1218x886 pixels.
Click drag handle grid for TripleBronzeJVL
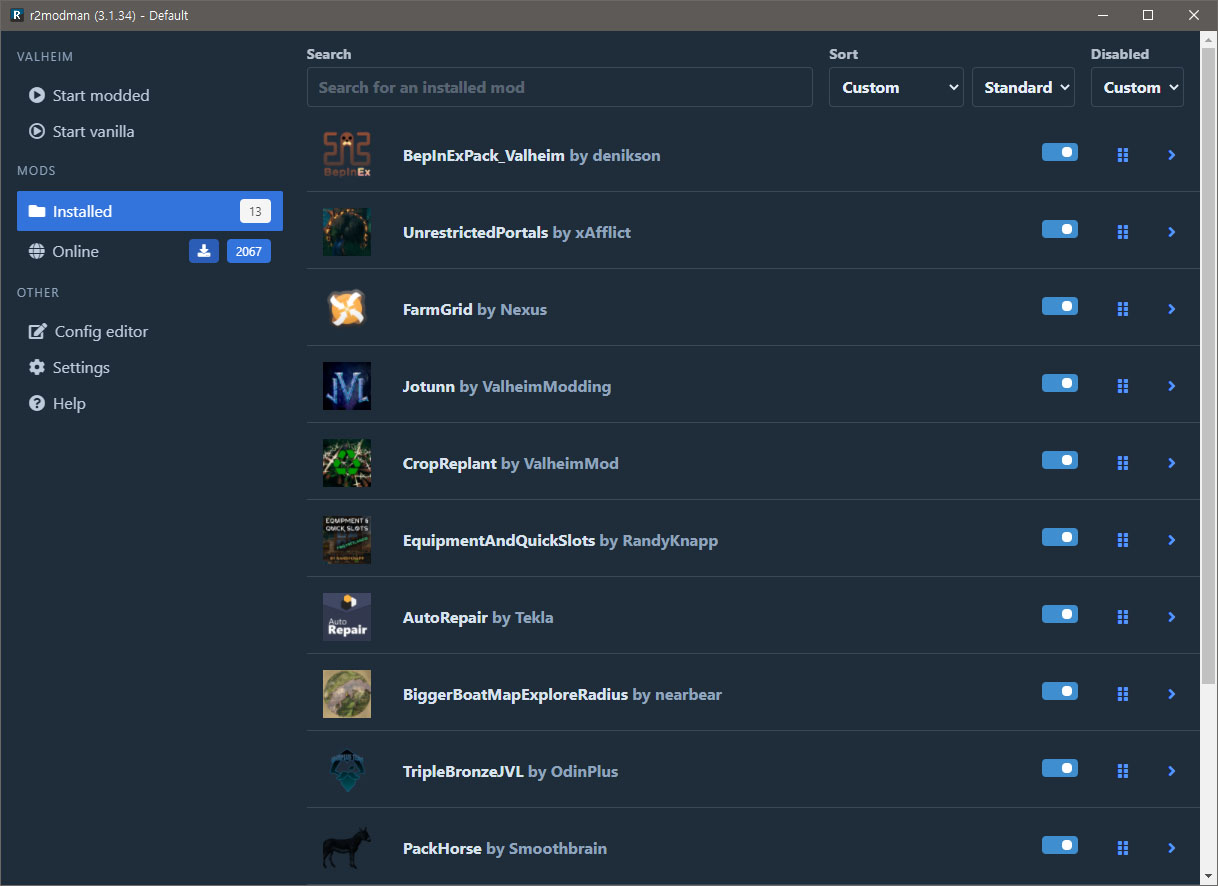click(1123, 771)
